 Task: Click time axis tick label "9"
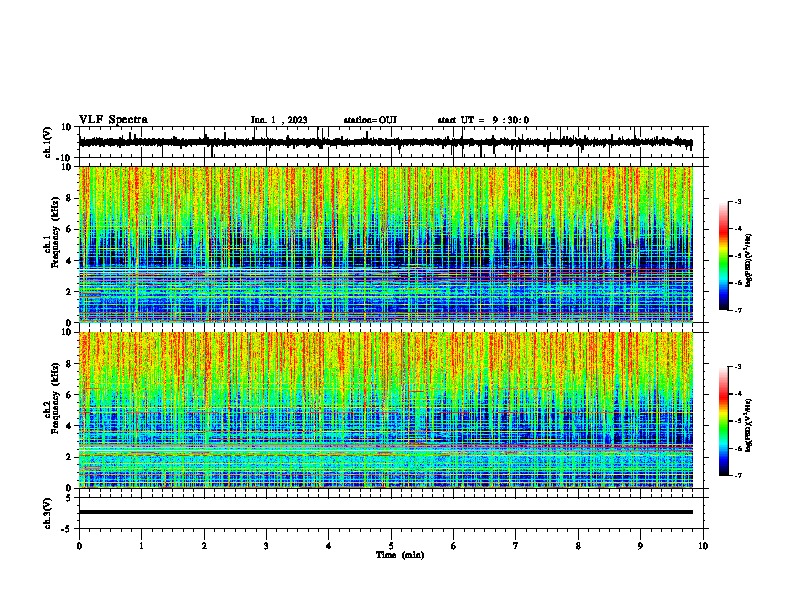[640, 546]
